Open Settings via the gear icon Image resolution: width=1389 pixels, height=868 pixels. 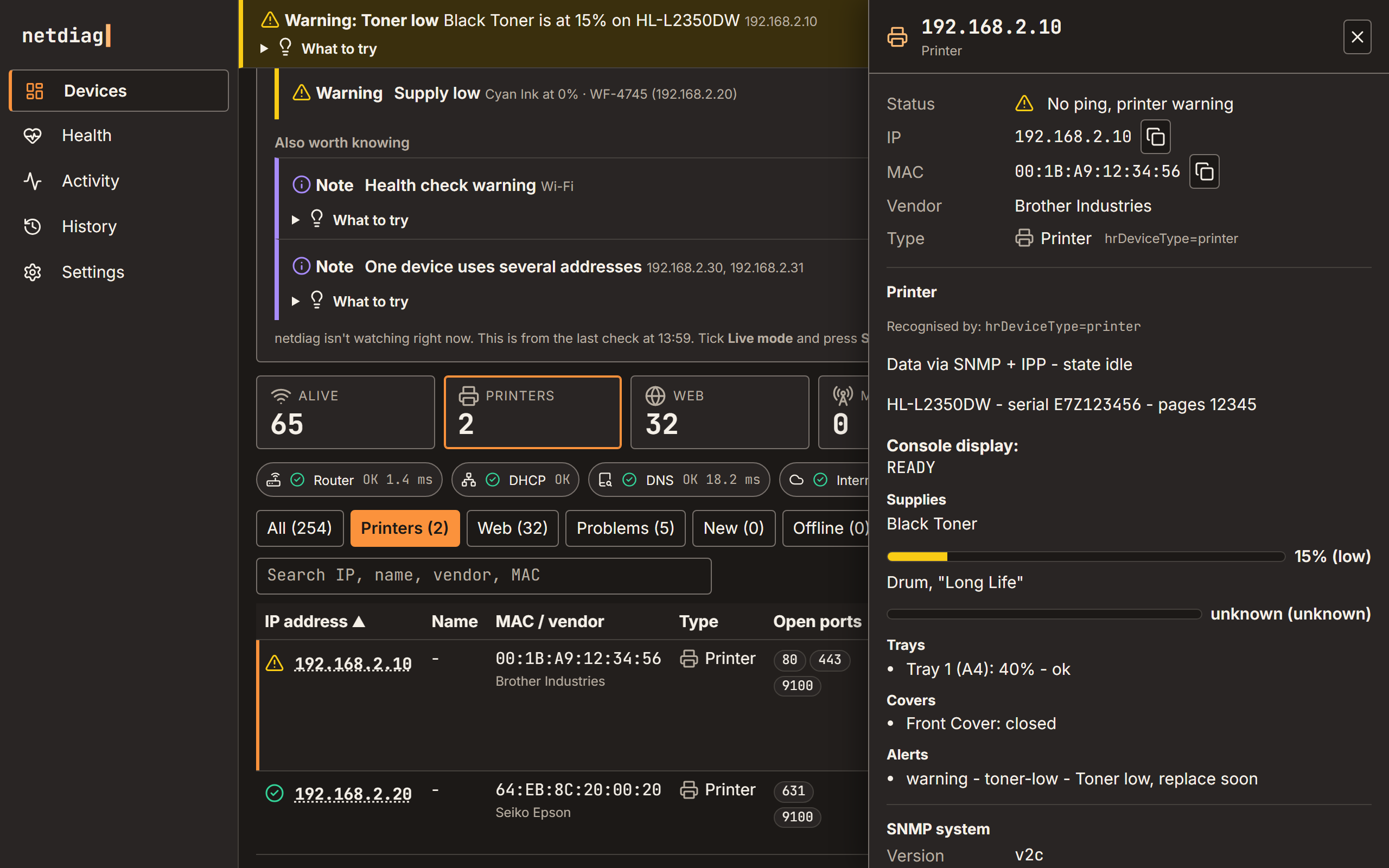pyautogui.click(x=33, y=272)
